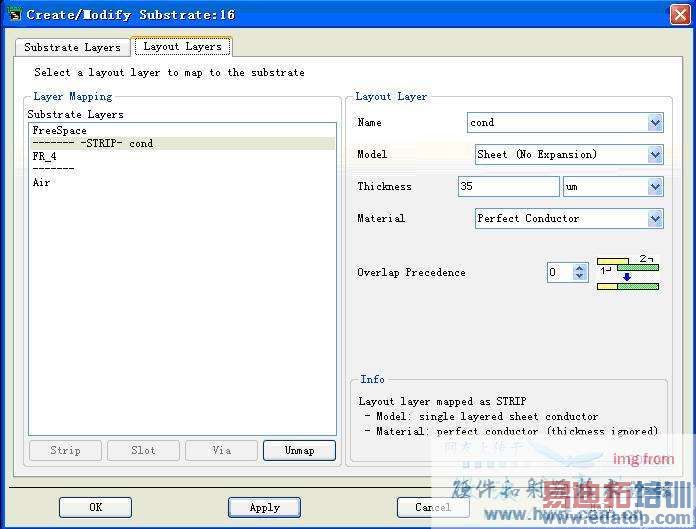The width and height of the screenshot is (696, 529).
Task: Click the Overlap Precedence value field
Action: point(560,272)
